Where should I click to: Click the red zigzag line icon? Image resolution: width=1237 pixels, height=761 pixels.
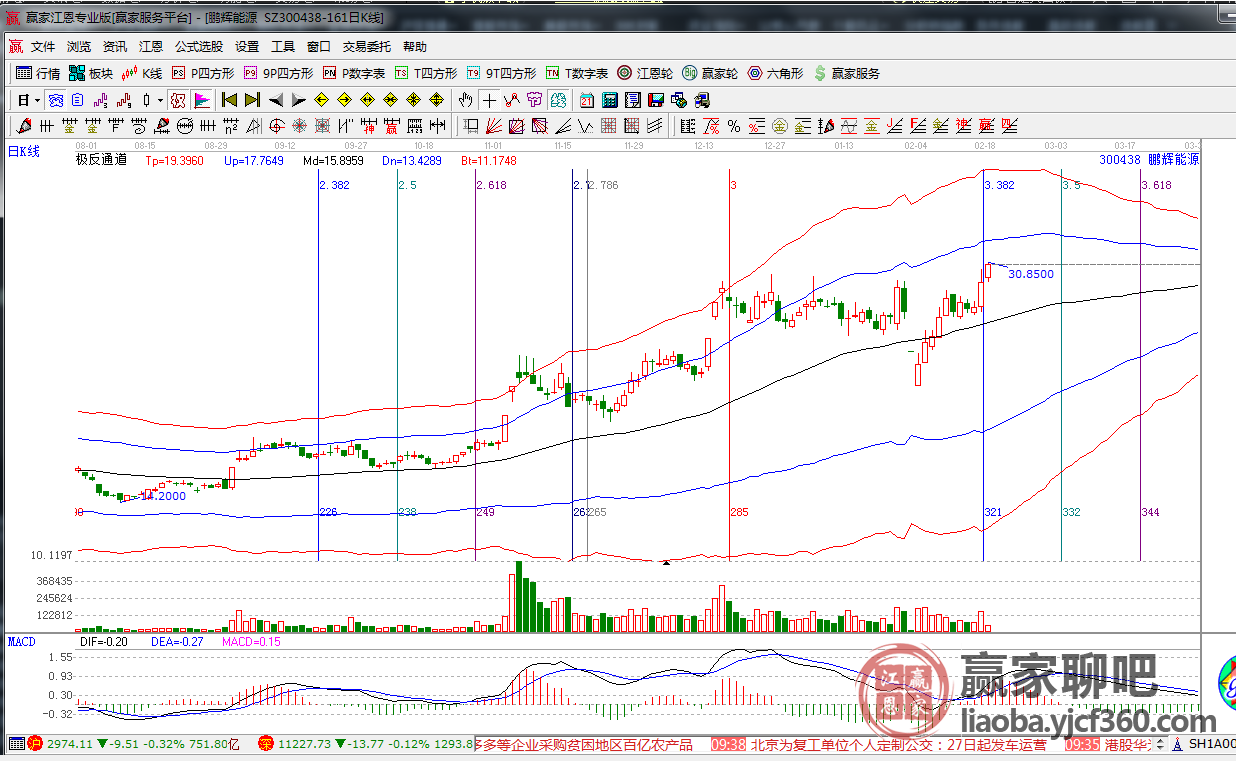coord(511,101)
